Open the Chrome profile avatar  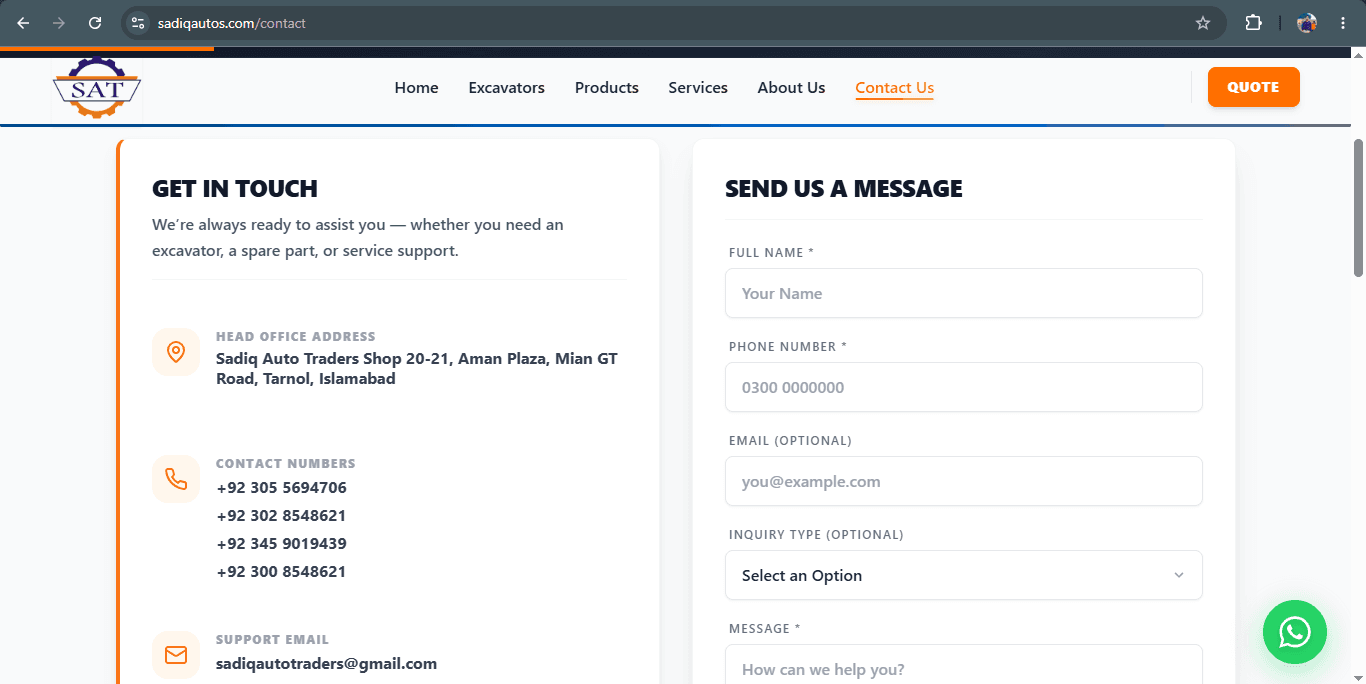[x=1307, y=23]
